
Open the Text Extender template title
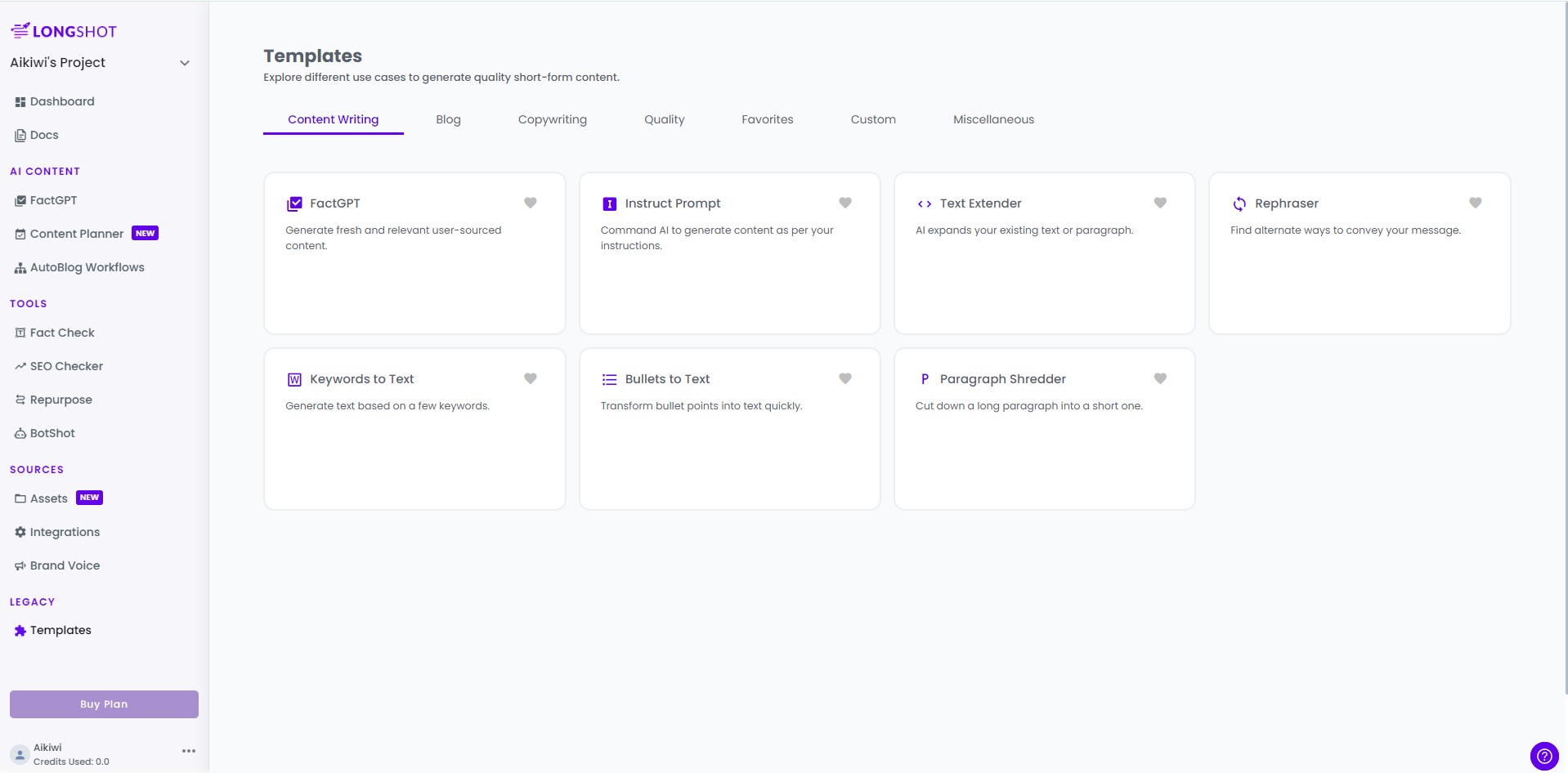coord(981,203)
